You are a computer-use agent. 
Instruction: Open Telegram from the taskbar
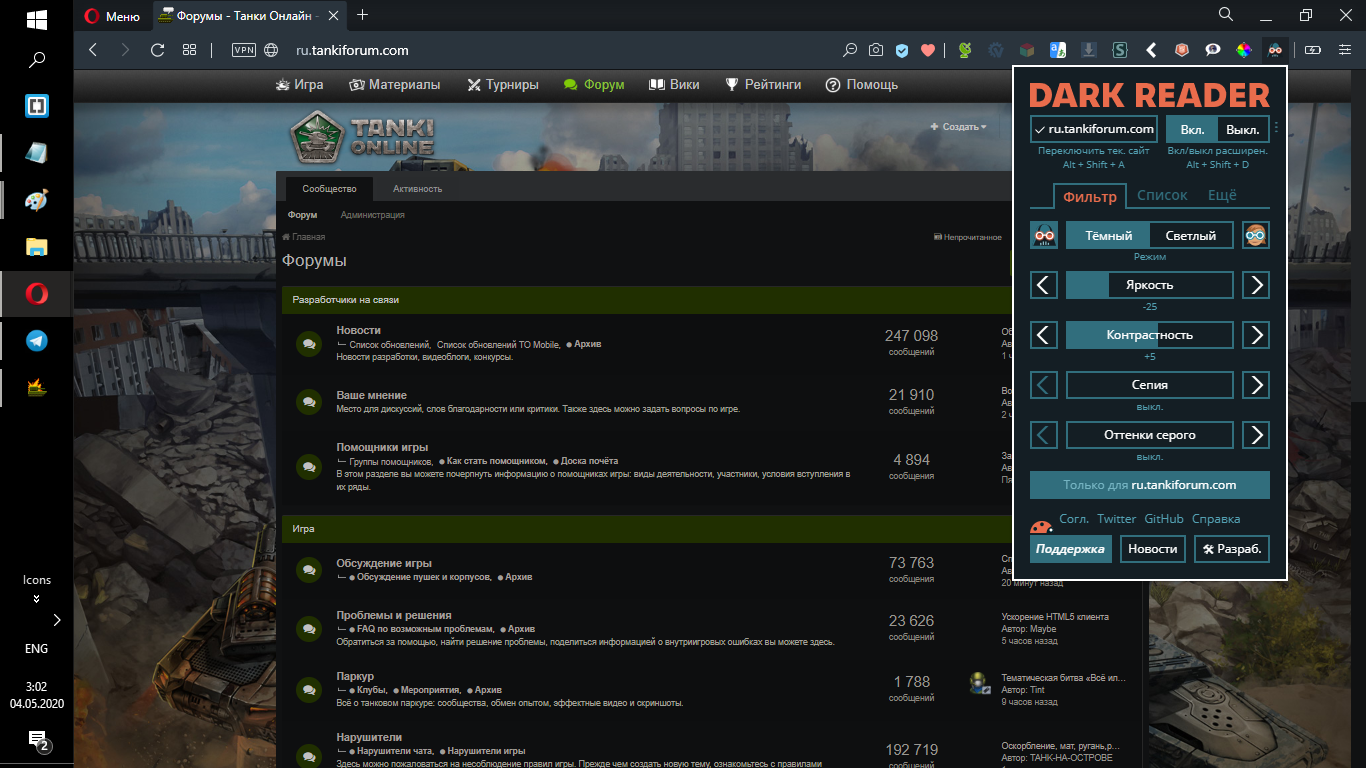point(36,341)
